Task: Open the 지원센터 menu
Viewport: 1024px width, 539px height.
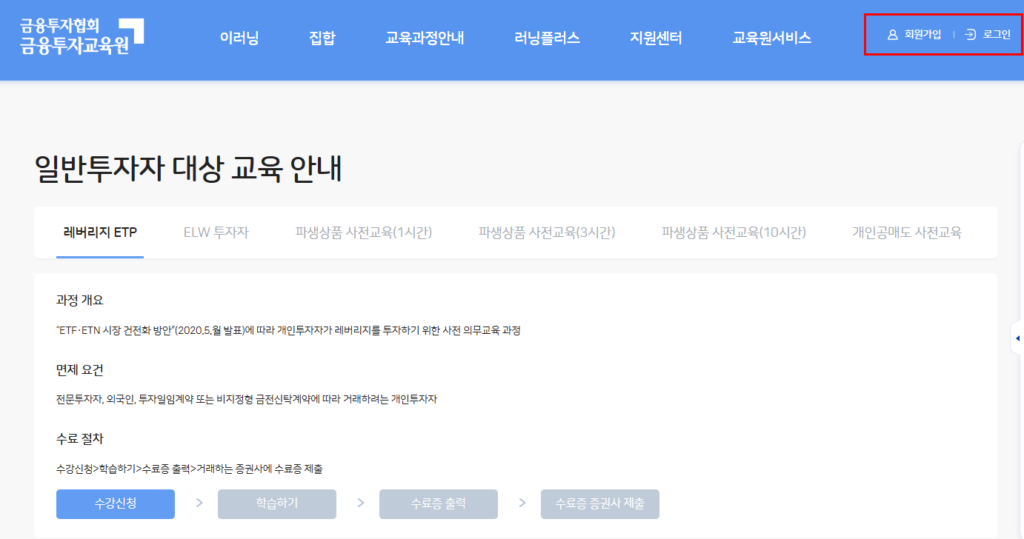Action: click(x=655, y=38)
